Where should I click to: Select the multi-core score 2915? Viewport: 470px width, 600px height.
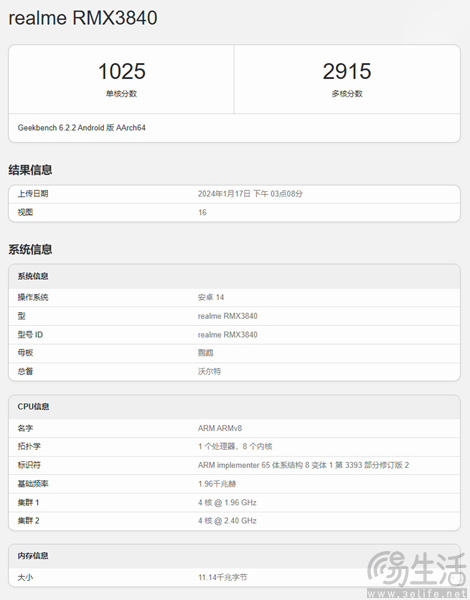tap(347, 71)
